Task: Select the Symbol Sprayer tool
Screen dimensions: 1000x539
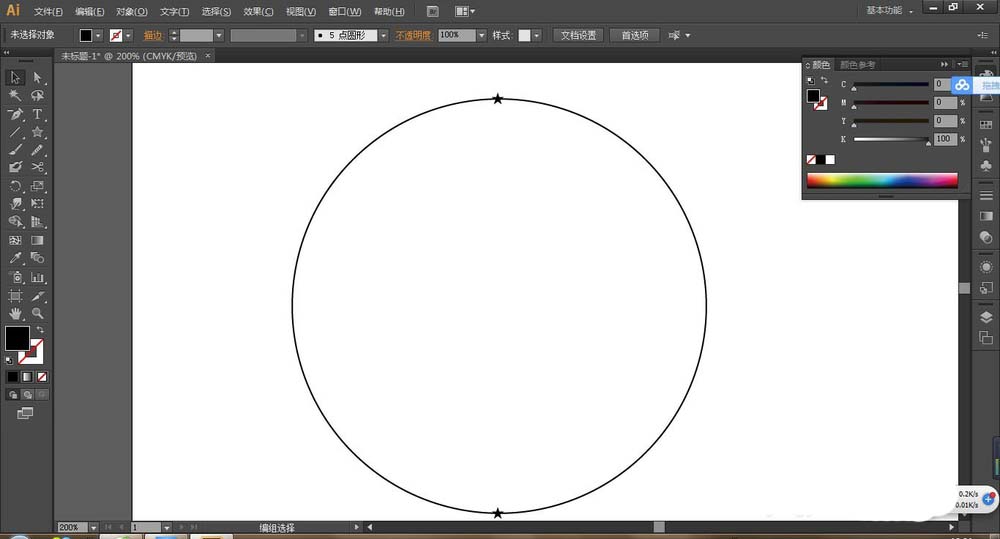Action: click(15, 277)
